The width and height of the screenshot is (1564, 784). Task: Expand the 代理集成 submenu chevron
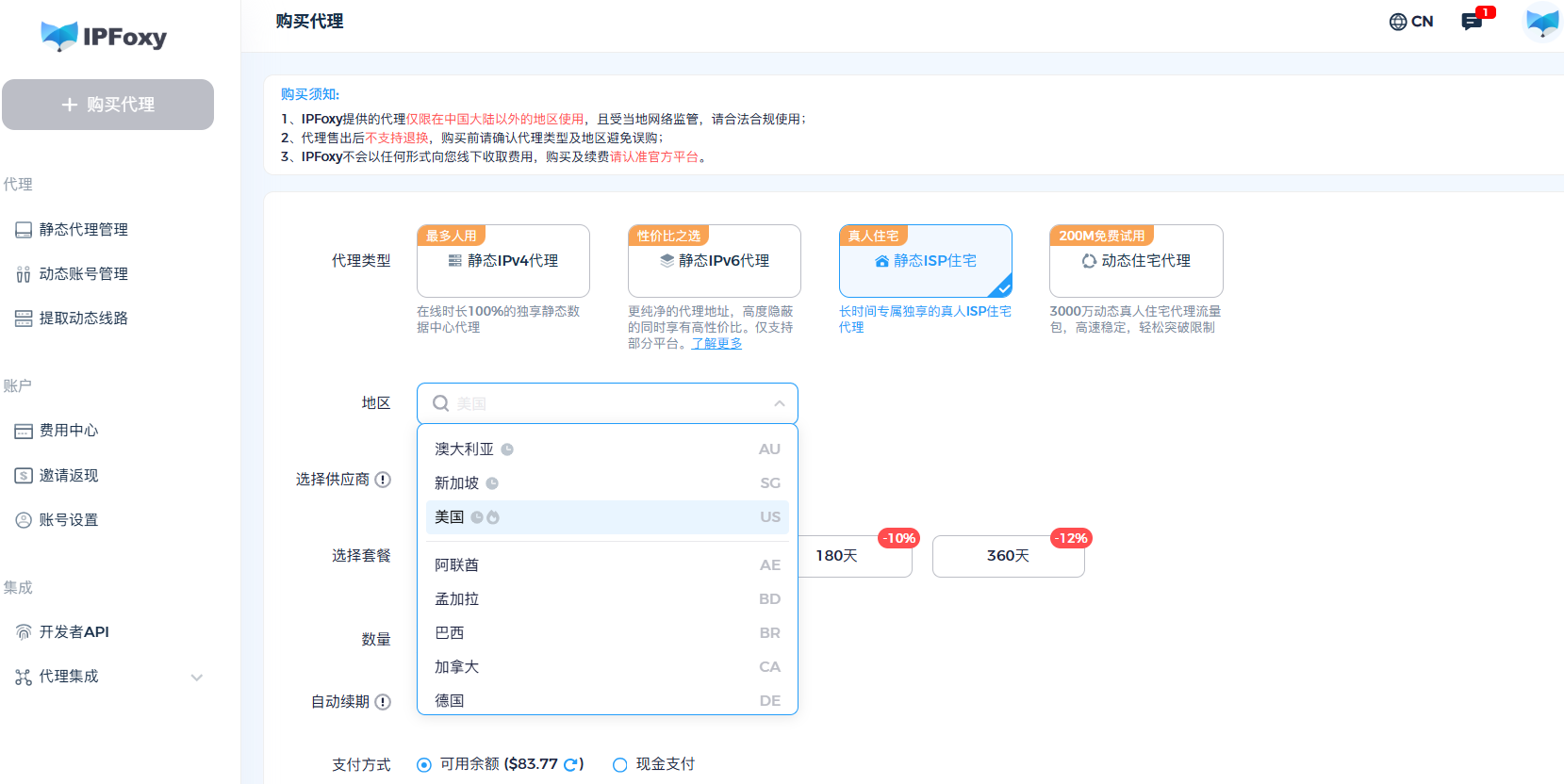point(197,678)
